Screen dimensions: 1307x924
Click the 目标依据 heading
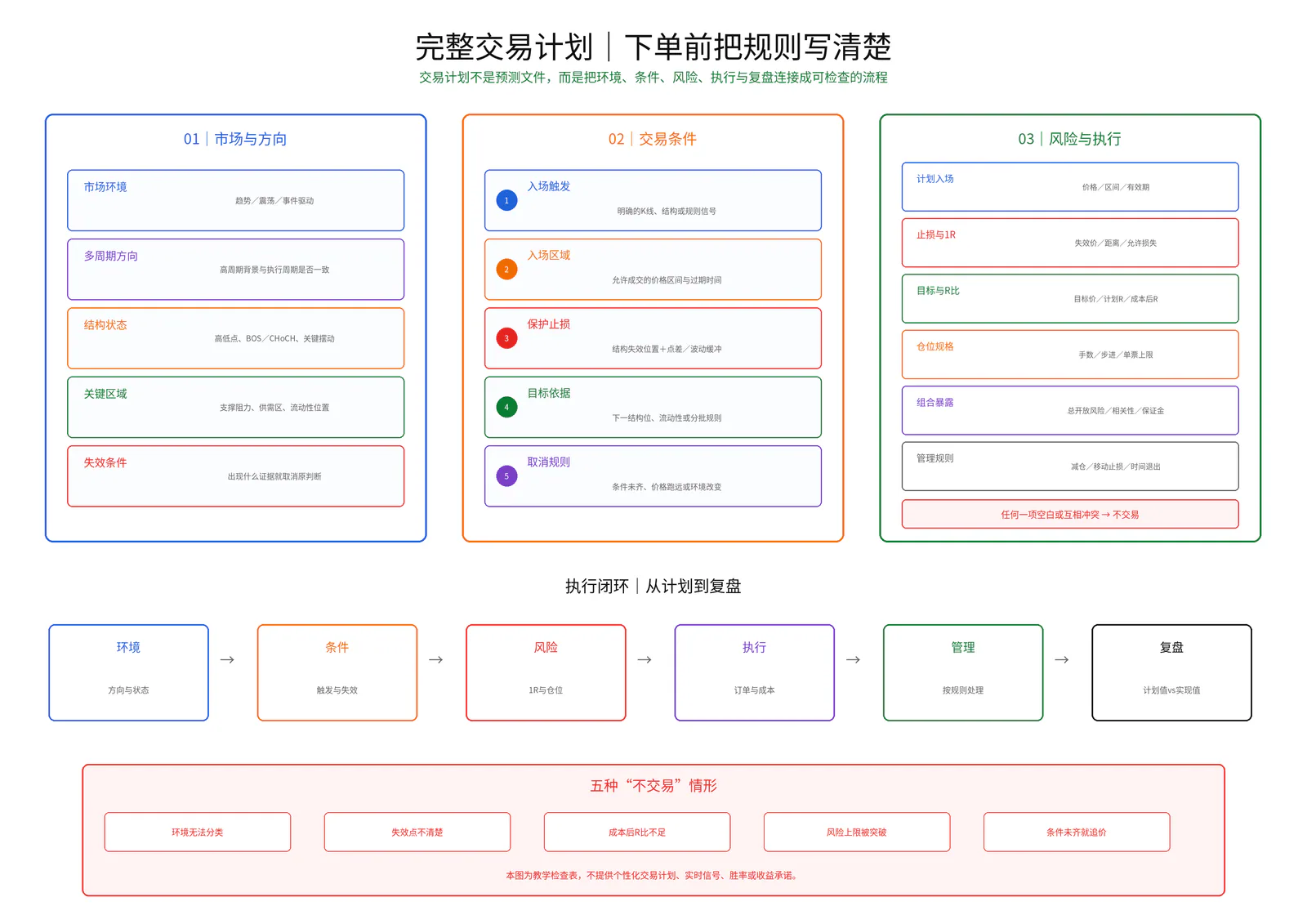(549, 393)
